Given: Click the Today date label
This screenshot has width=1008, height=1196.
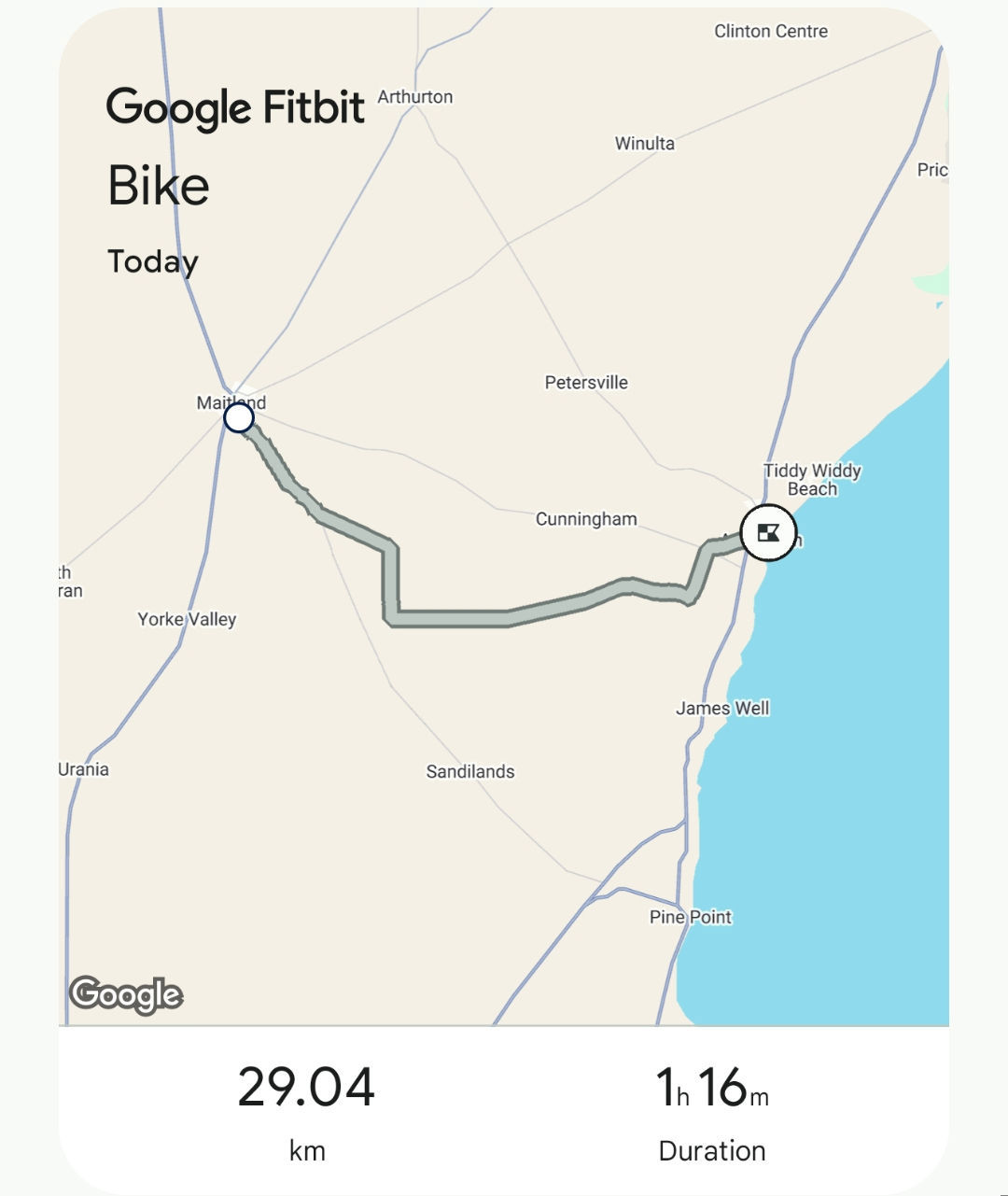Looking at the screenshot, I should [153, 261].
